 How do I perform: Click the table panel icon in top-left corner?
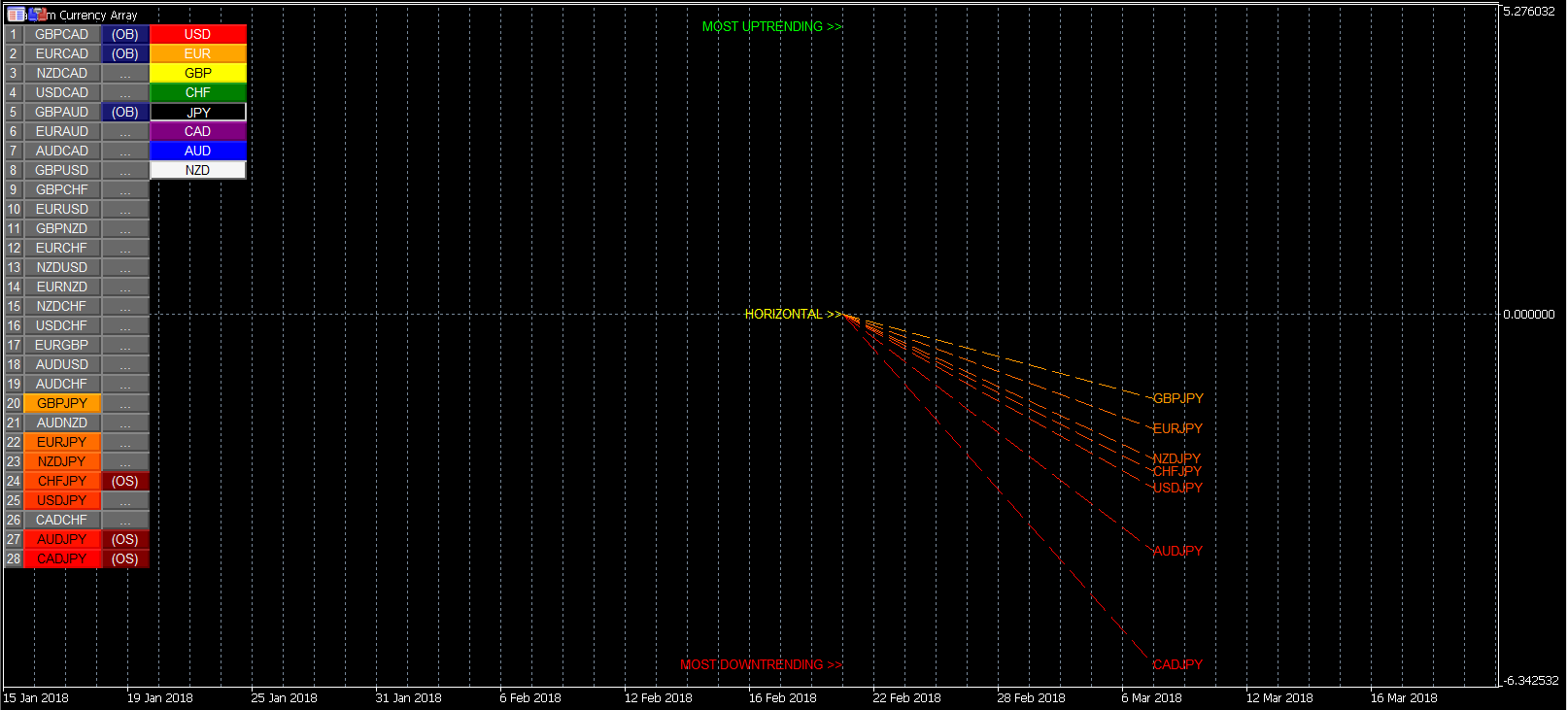(x=16, y=15)
